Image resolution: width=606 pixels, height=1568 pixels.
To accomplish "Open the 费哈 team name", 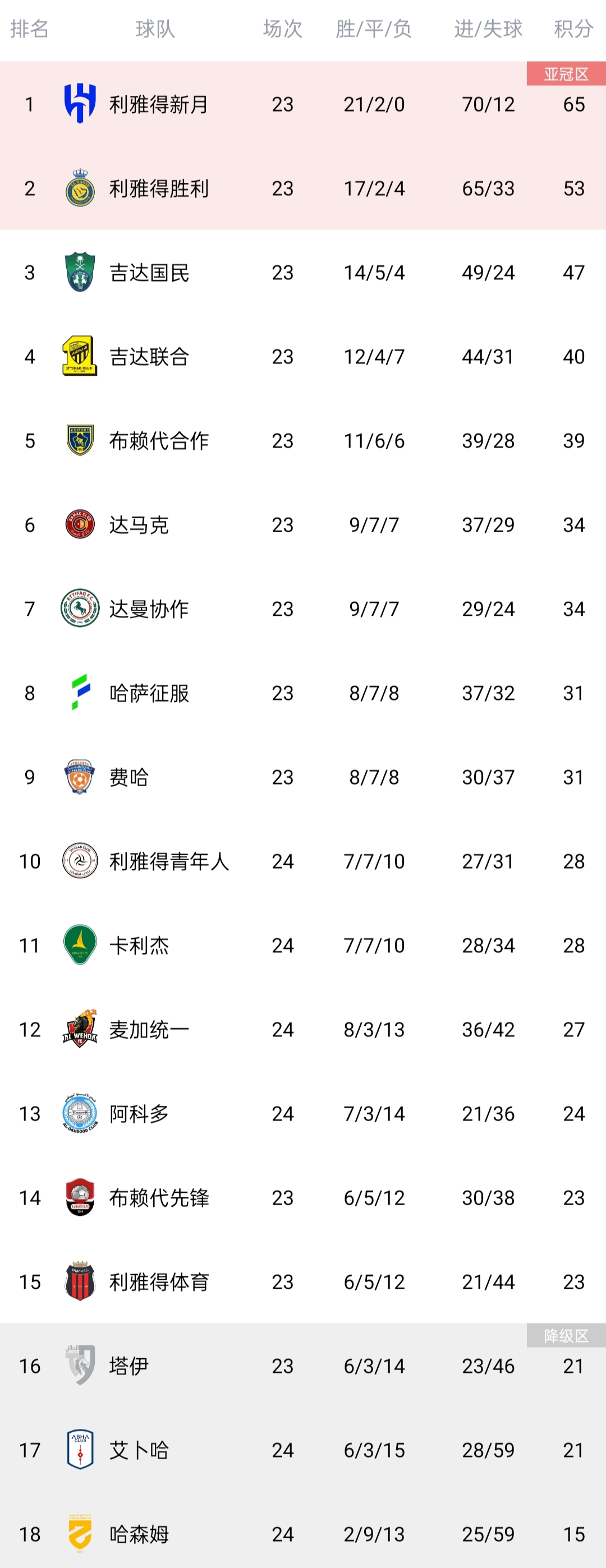I will tap(129, 777).
